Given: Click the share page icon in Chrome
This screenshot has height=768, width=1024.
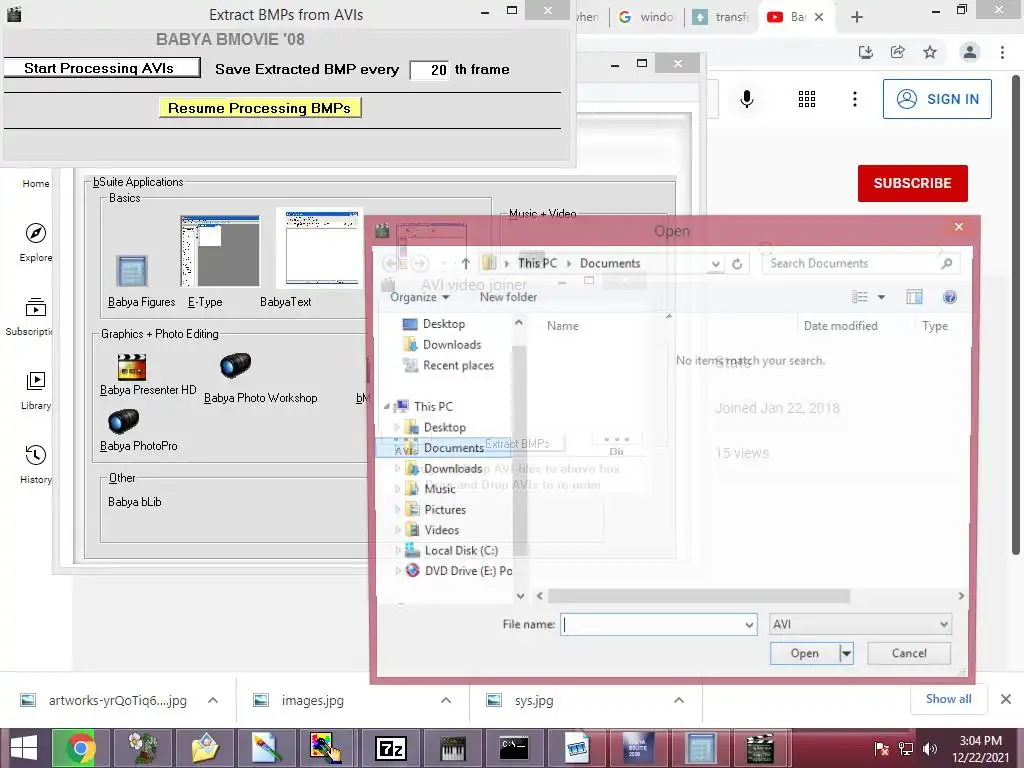Looking at the screenshot, I should tap(898, 52).
